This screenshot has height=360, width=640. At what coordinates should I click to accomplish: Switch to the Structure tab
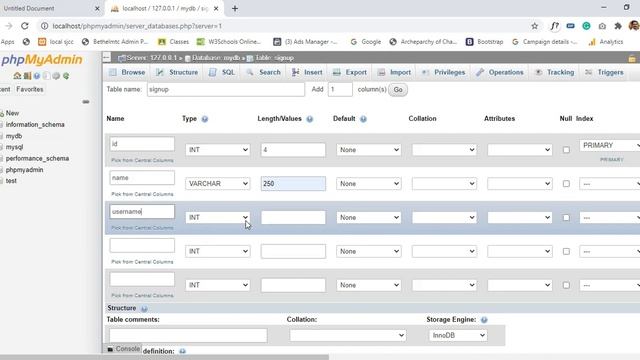coord(177,72)
